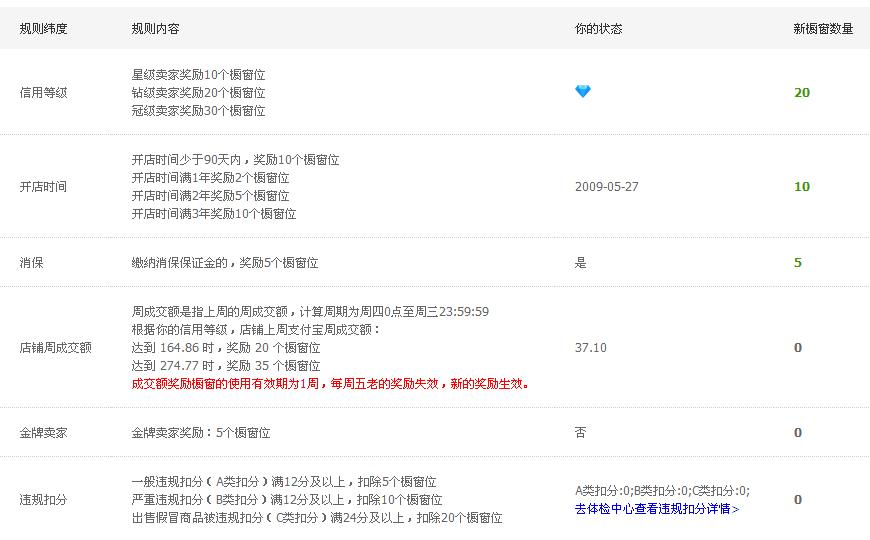Click the text 开店时间满2年奖励5个橱窗位
The width and height of the screenshot is (870, 540).
click(x=210, y=195)
